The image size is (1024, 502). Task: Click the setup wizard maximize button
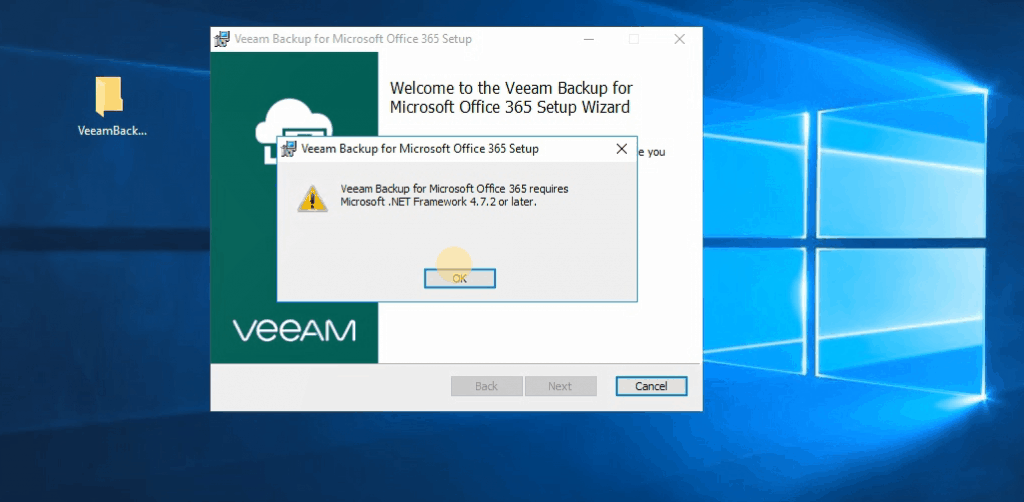coord(634,39)
